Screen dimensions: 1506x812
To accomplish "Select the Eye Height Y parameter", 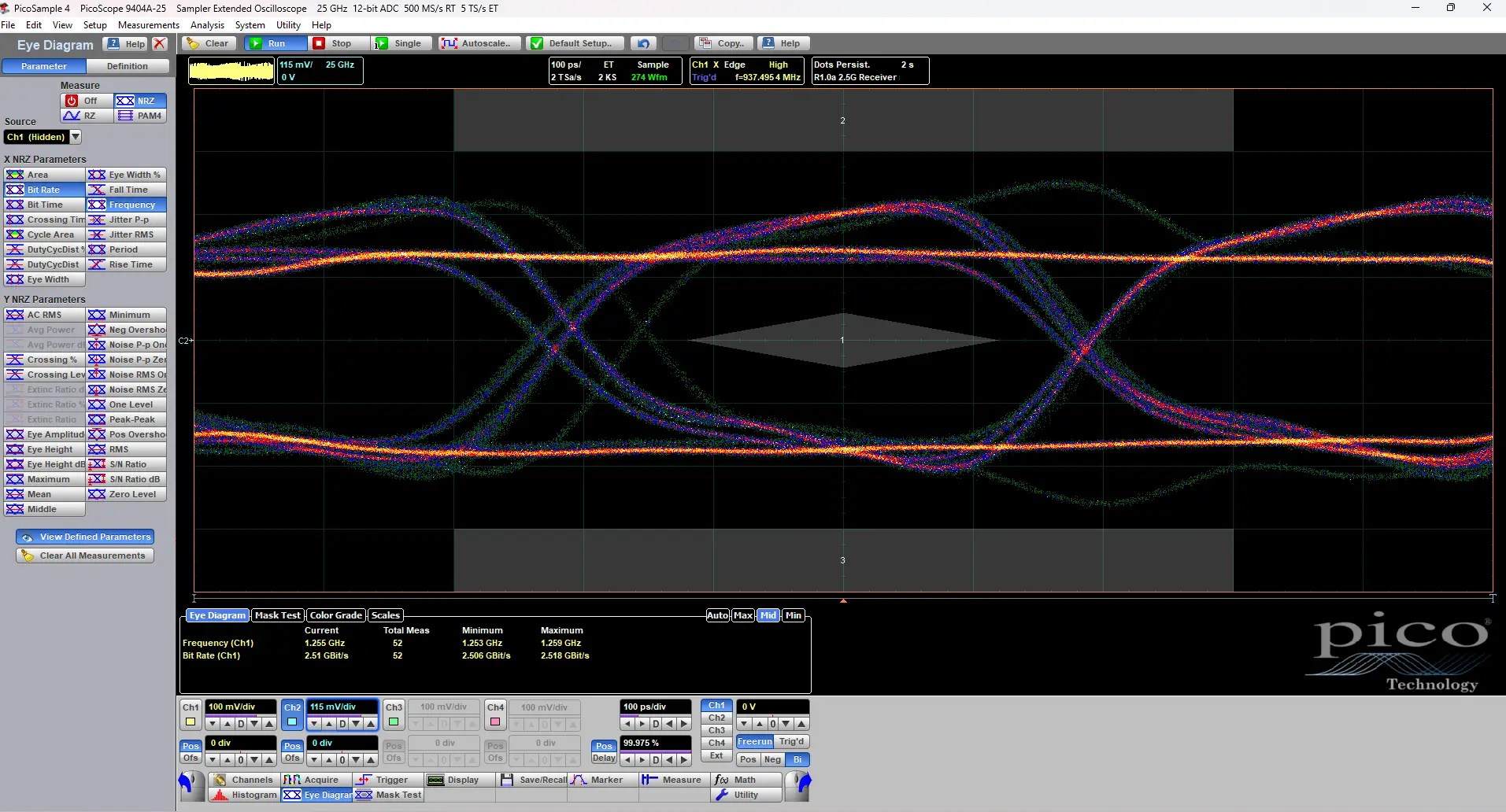I will [x=45, y=449].
